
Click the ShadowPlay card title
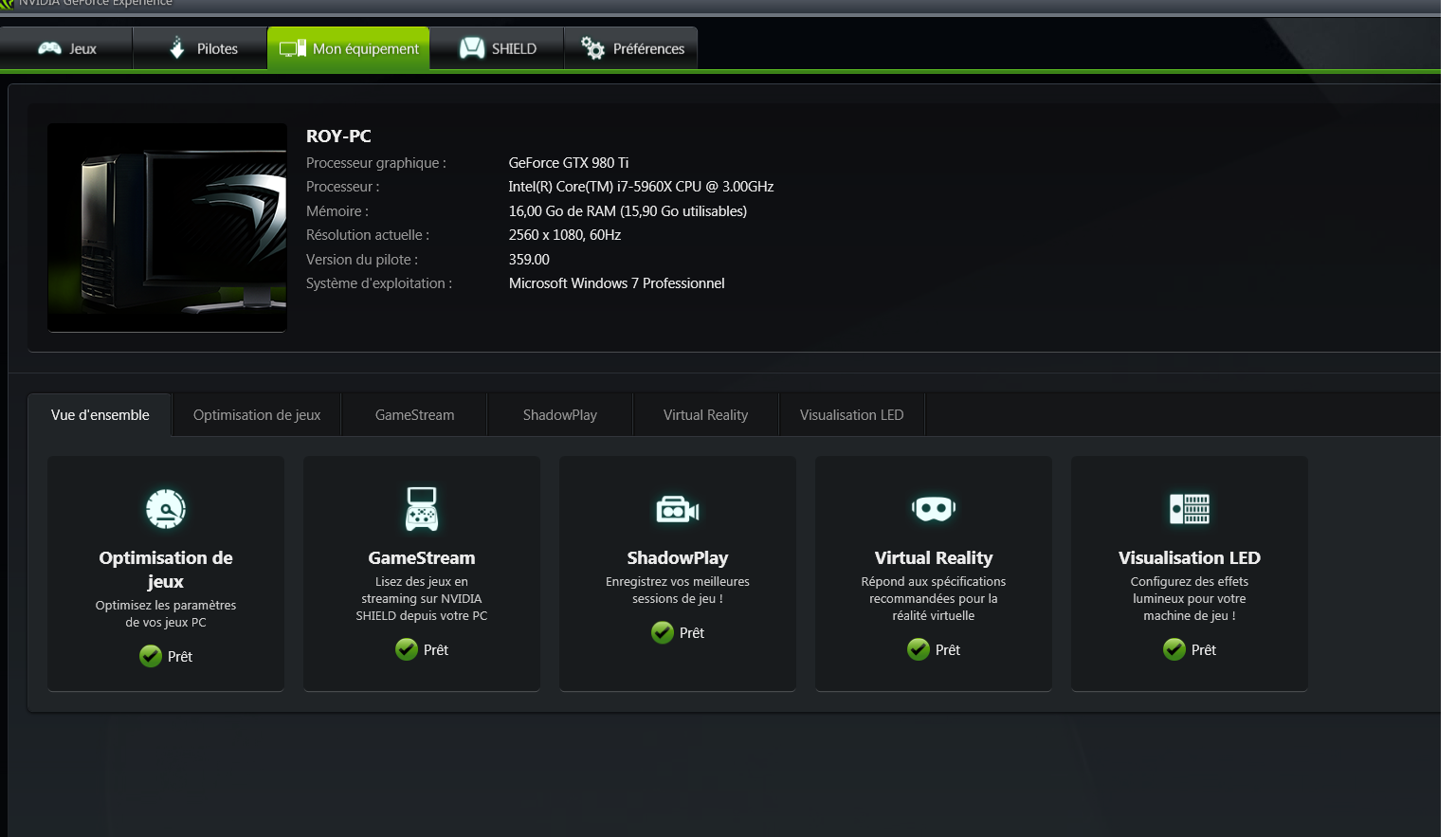678,558
